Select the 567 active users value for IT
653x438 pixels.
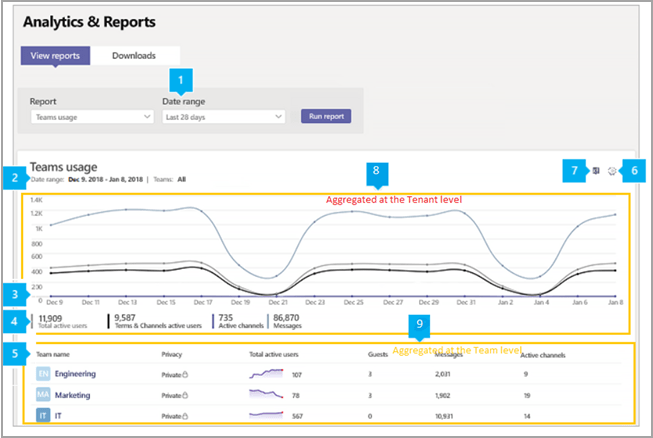tap(297, 416)
